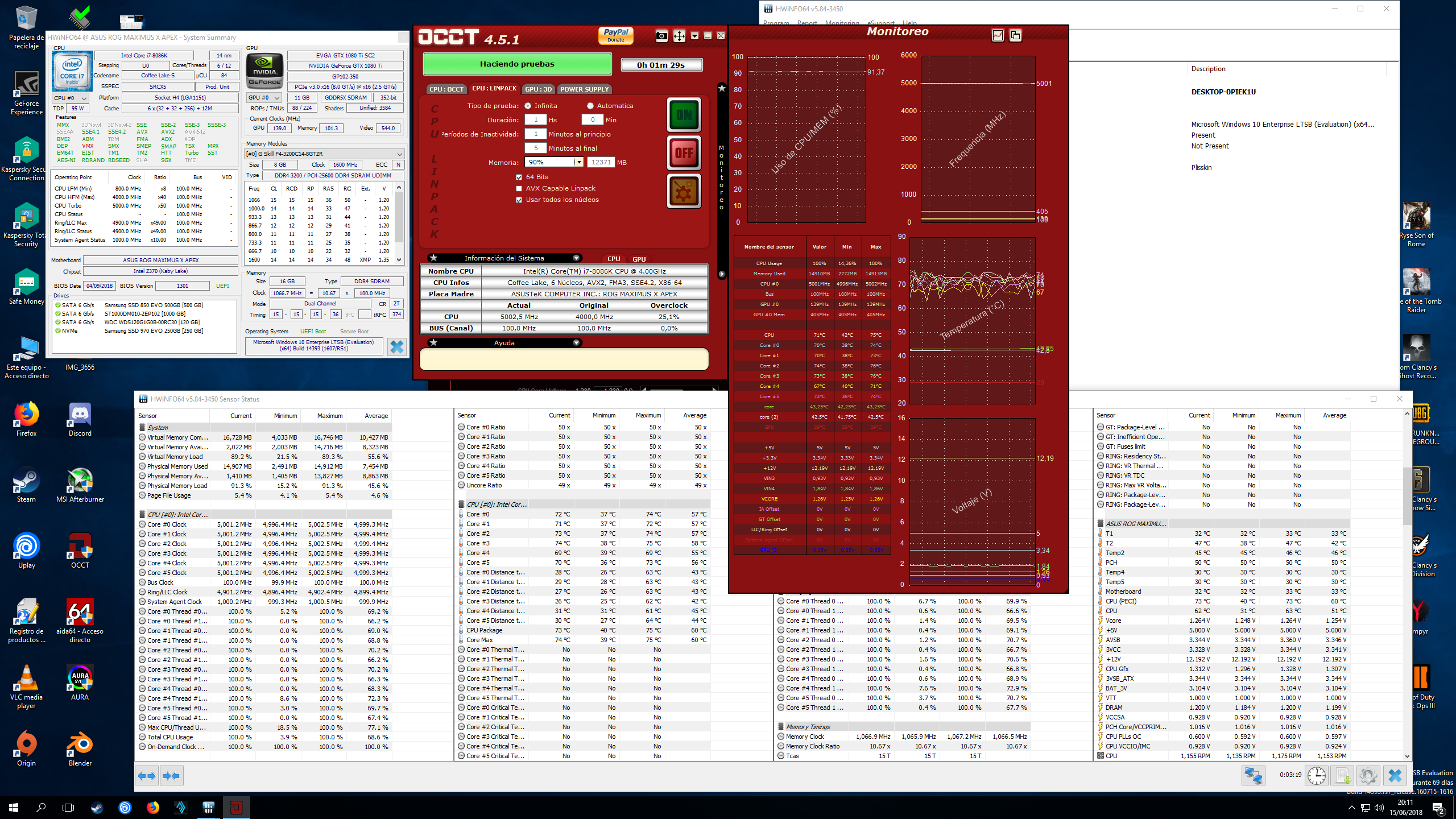The width and height of the screenshot is (1456, 819).
Task: Open the OCCT title bar dropdown arrow
Action: [694, 36]
